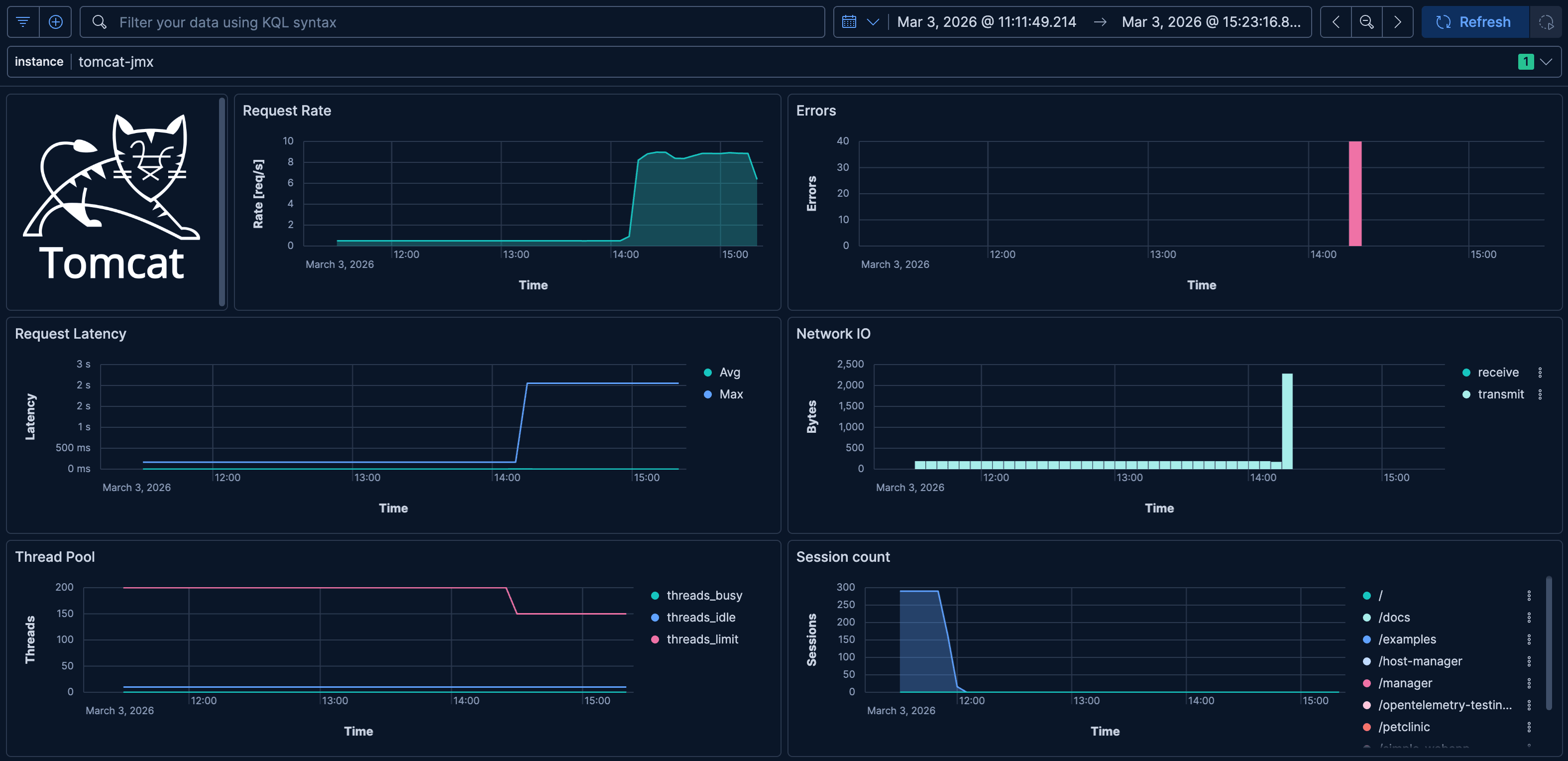Open options menu next to receive legend entry
The height and width of the screenshot is (761, 1568).
point(1540,372)
